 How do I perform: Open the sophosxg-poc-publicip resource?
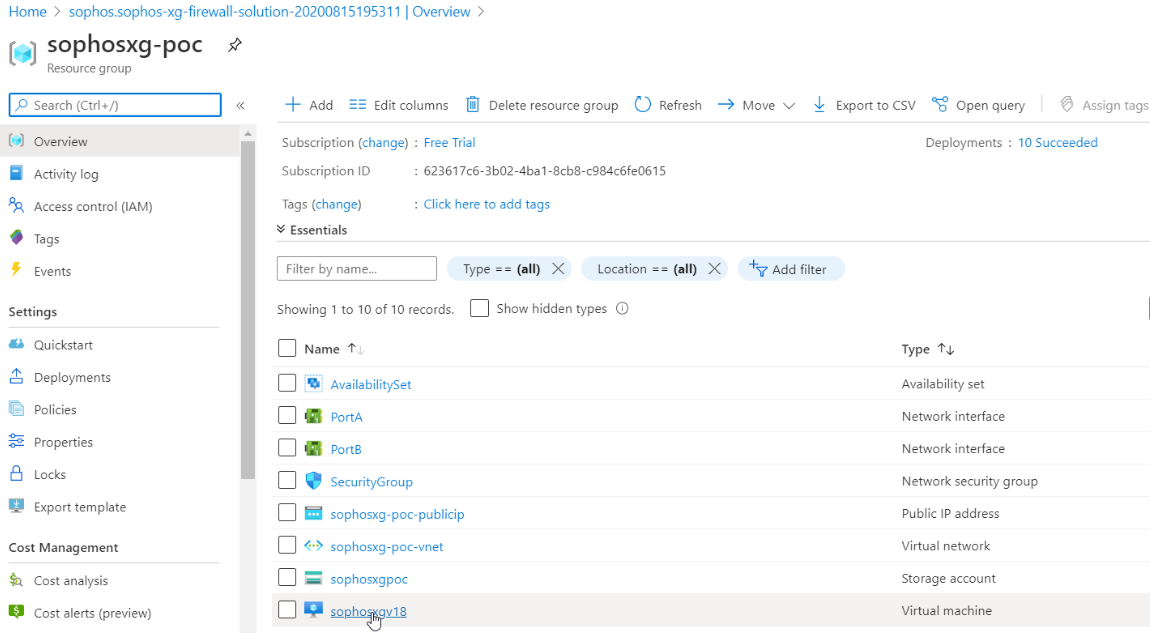397,514
